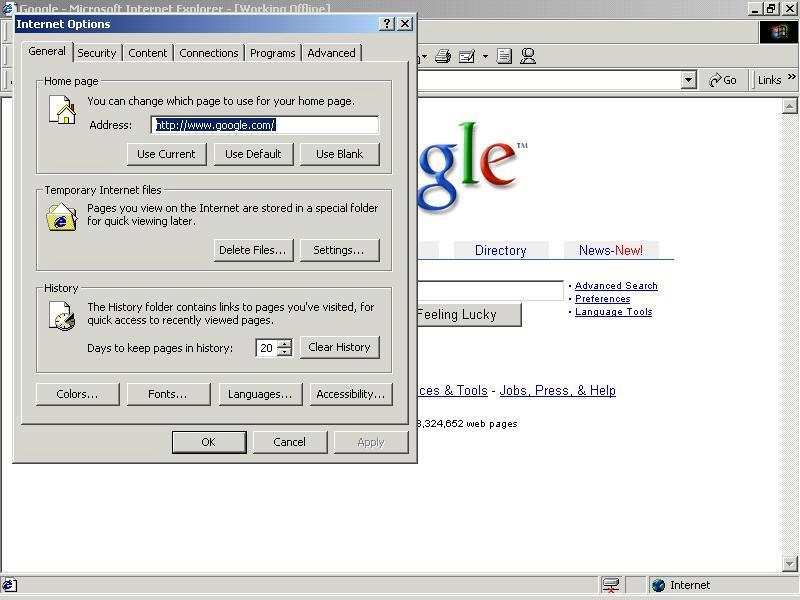Click the Use Blank button

coord(340,154)
